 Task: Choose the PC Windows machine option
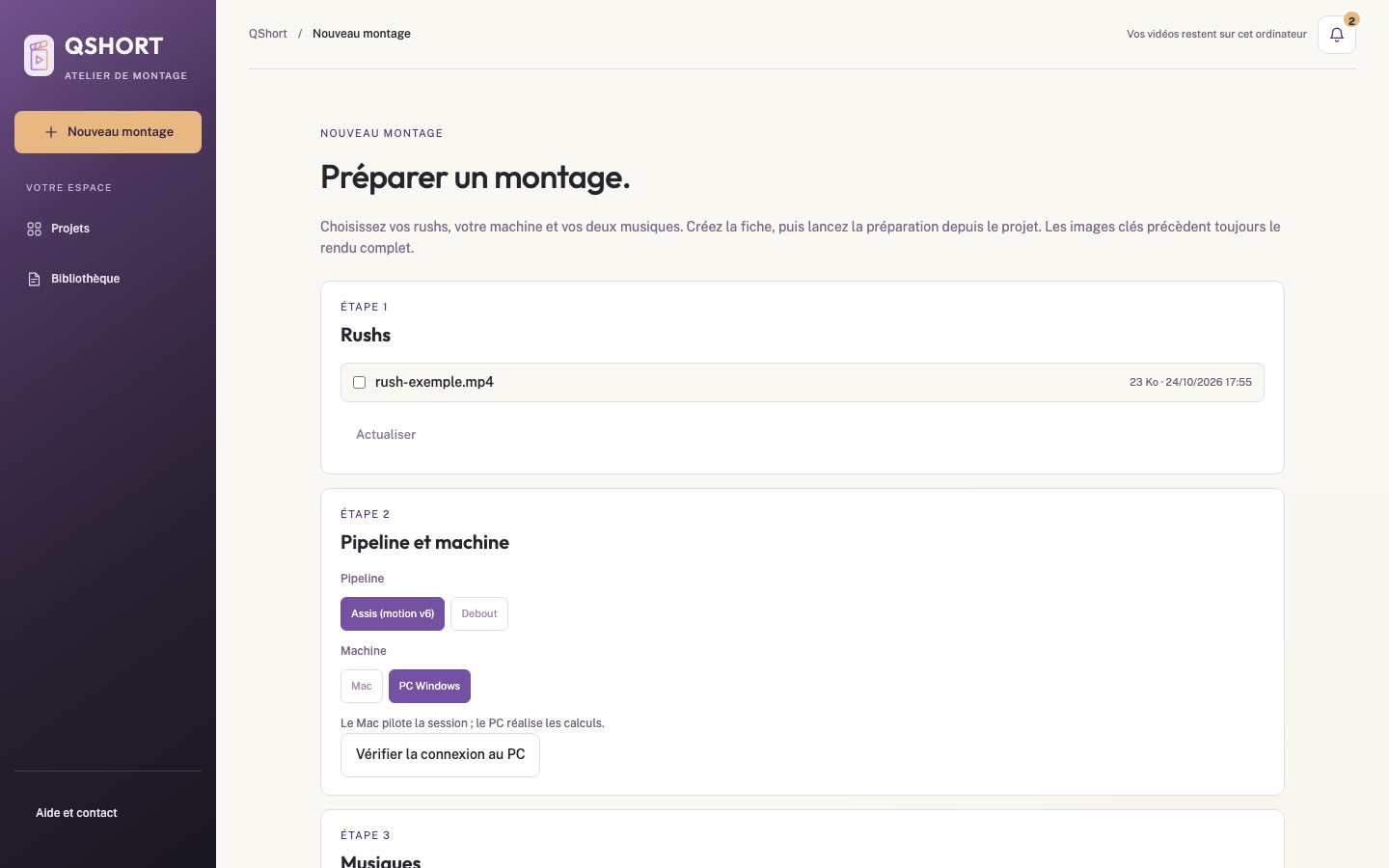(x=429, y=686)
